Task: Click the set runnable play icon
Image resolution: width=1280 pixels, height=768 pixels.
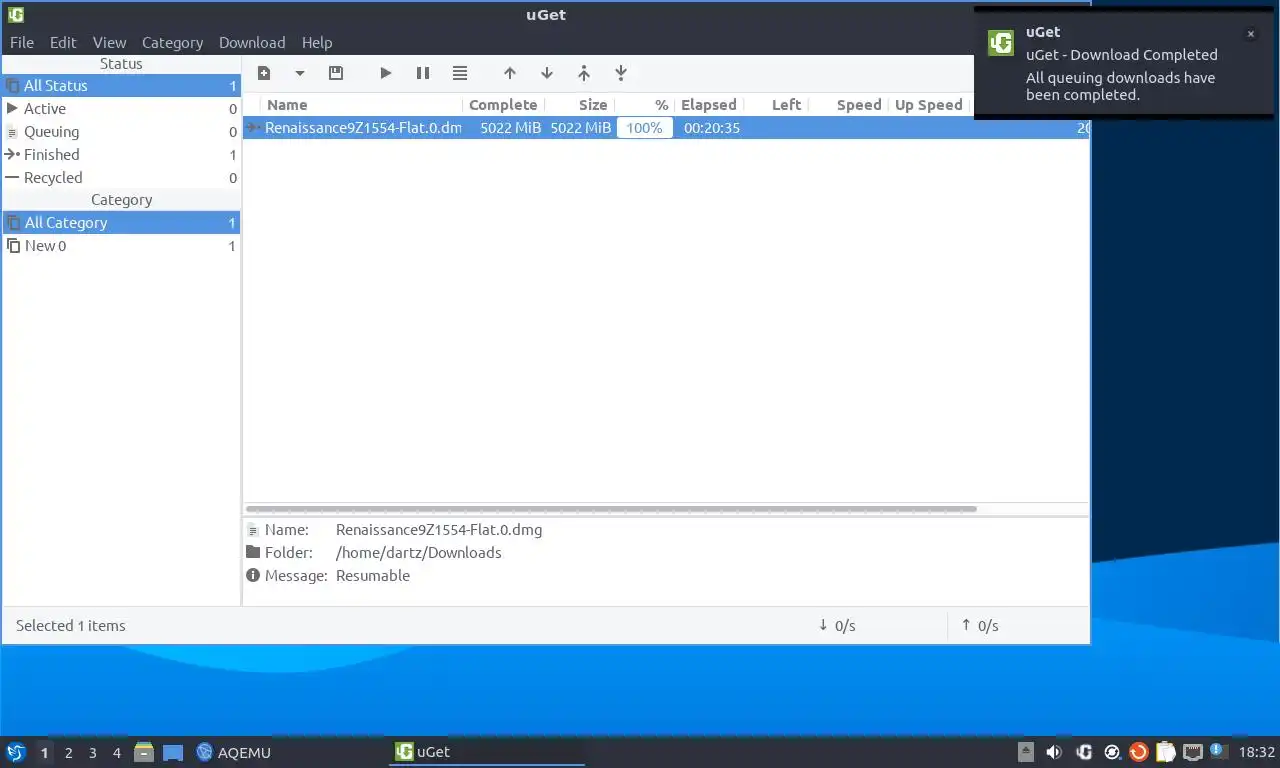Action: [x=386, y=73]
